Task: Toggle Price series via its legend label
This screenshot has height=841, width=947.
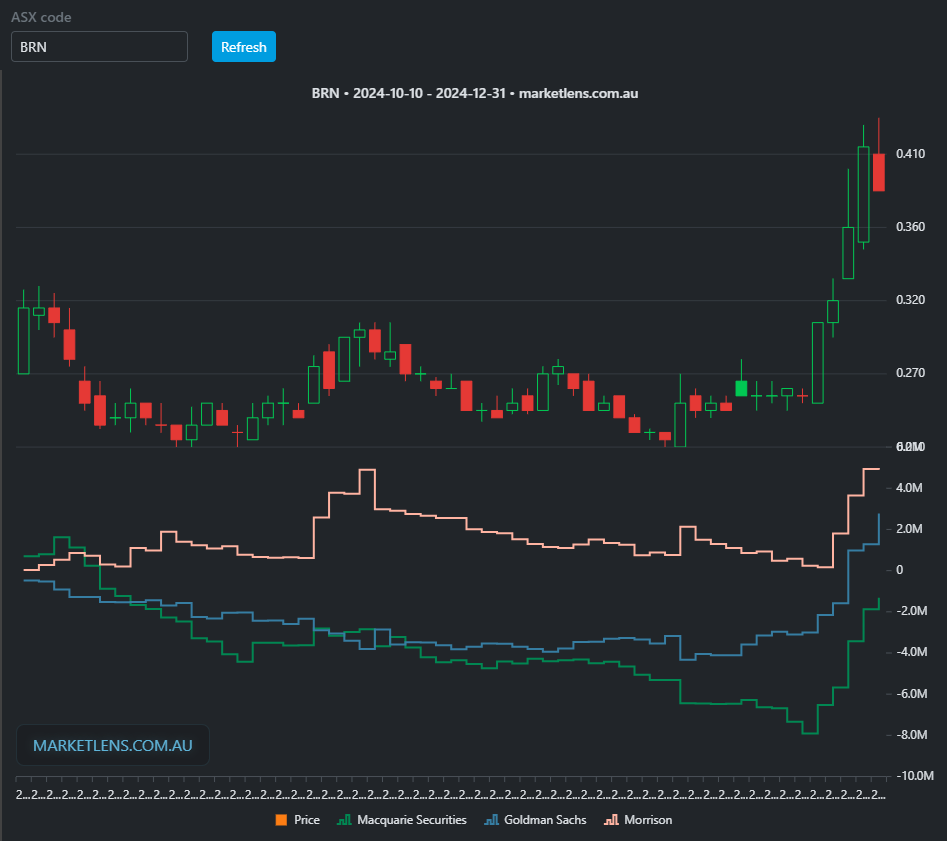Action: click(307, 820)
